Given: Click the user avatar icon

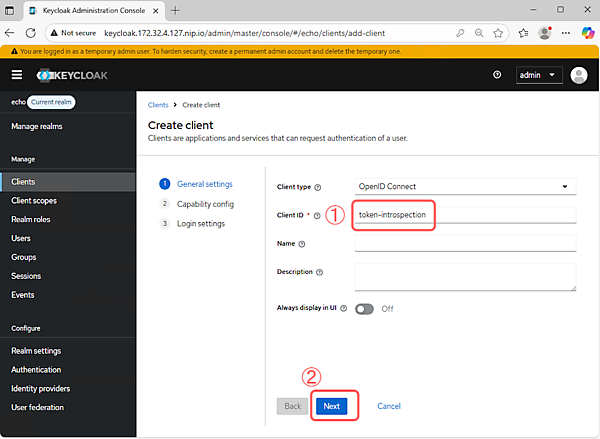Looking at the screenshot, I should click(x=579, y=75).
